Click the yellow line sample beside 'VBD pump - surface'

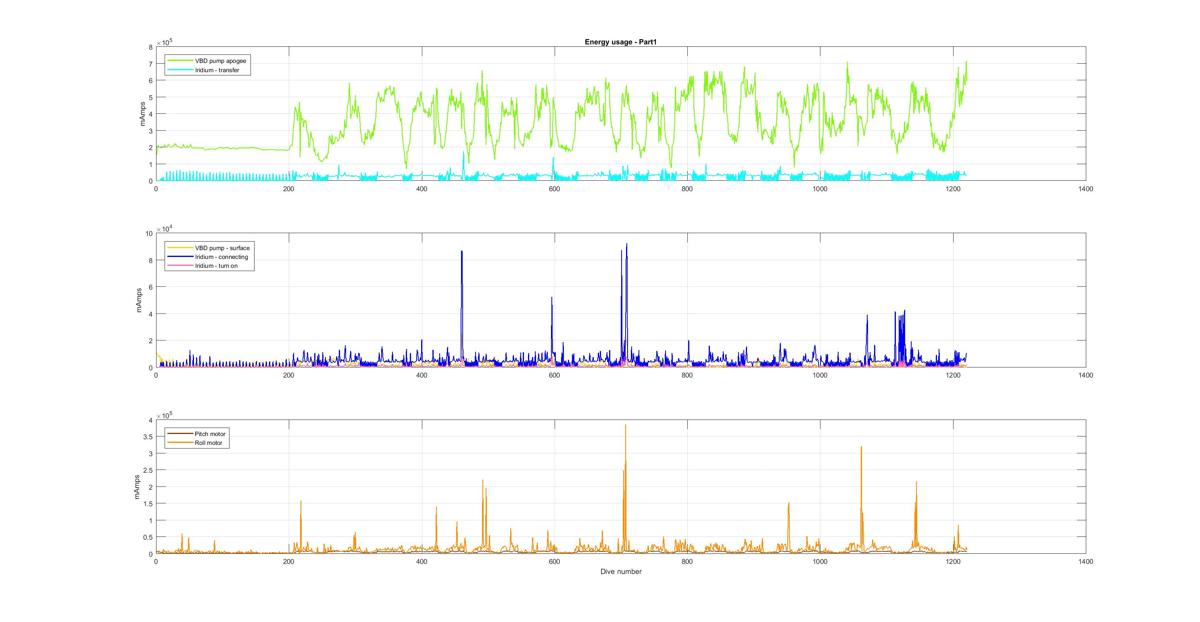pyautogui.click(x=178, y=247)
